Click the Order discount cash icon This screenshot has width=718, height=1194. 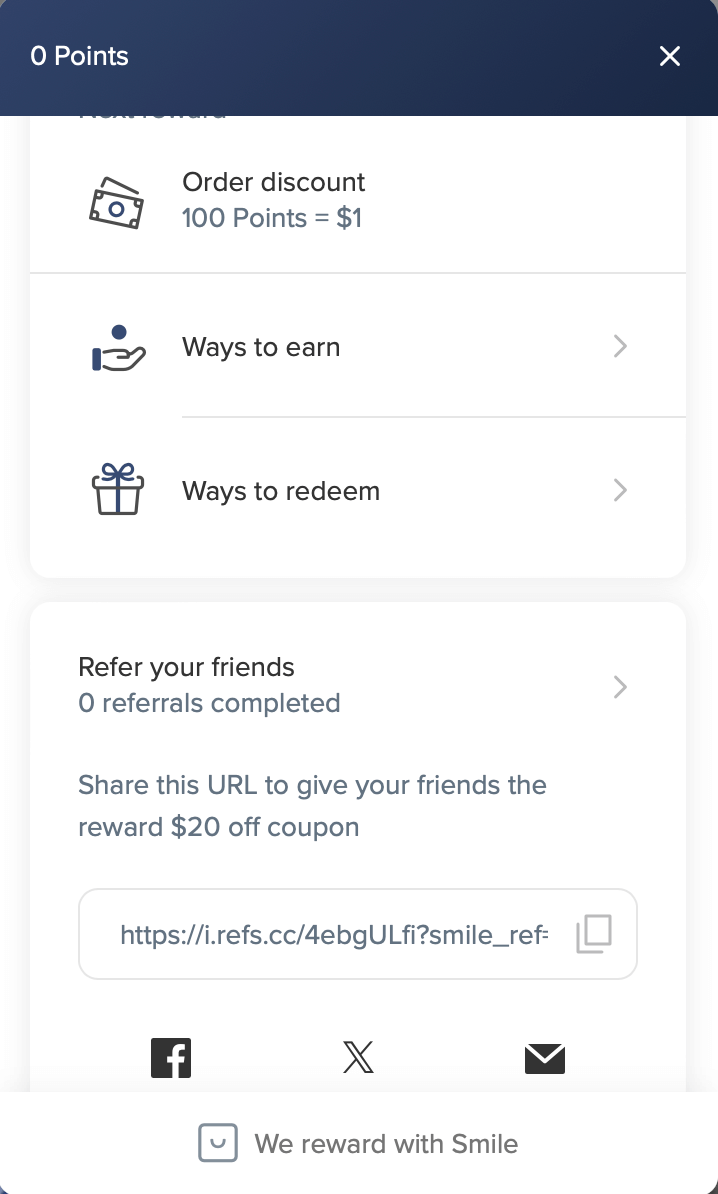(x=117, y=202)
